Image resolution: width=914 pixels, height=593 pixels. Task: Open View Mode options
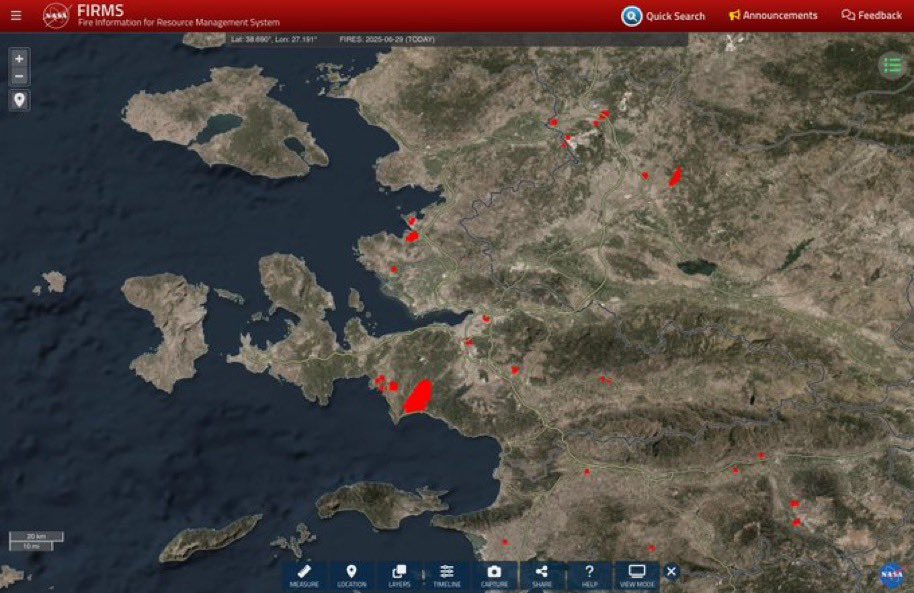637,576
